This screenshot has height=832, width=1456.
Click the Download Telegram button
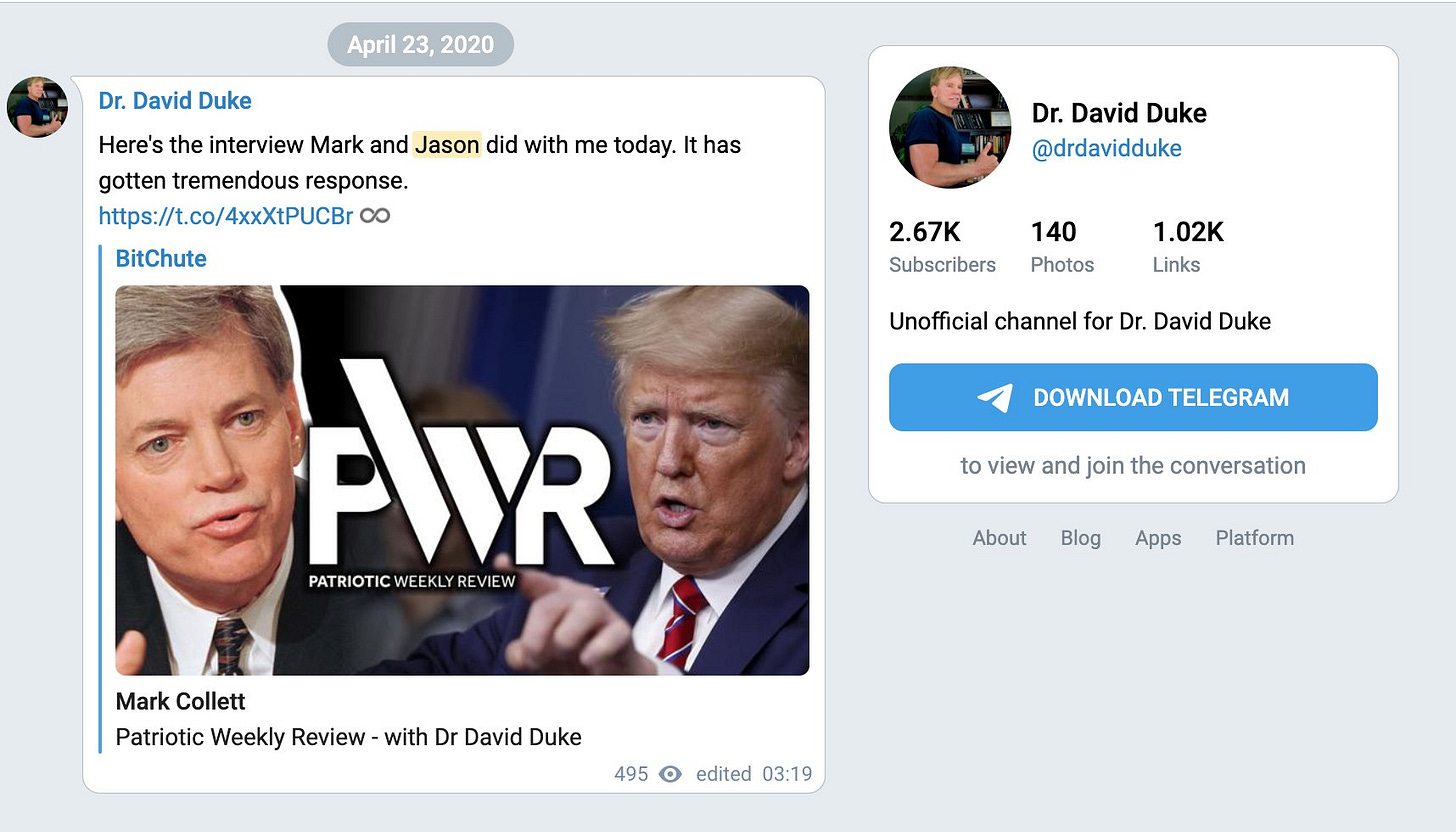(1133, 397)
